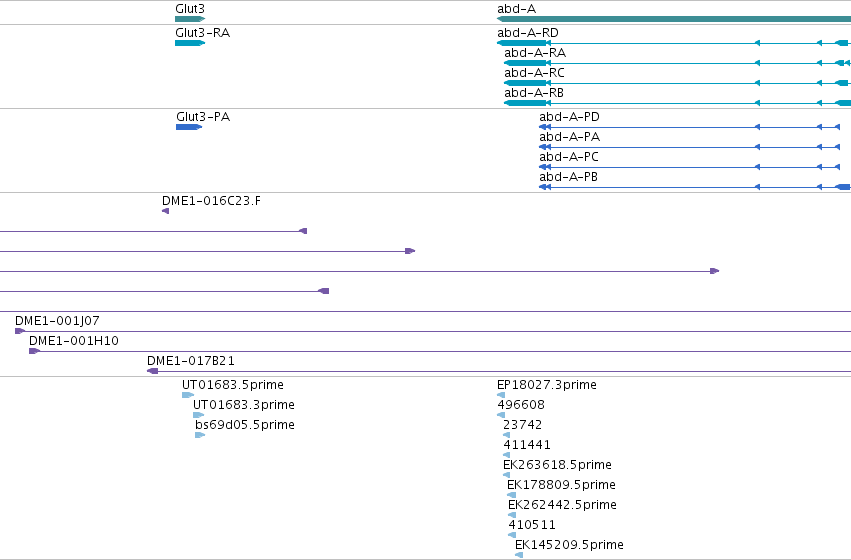
Task: Select the UT01683.3prime EST arrow
Action: click(199, 415)
